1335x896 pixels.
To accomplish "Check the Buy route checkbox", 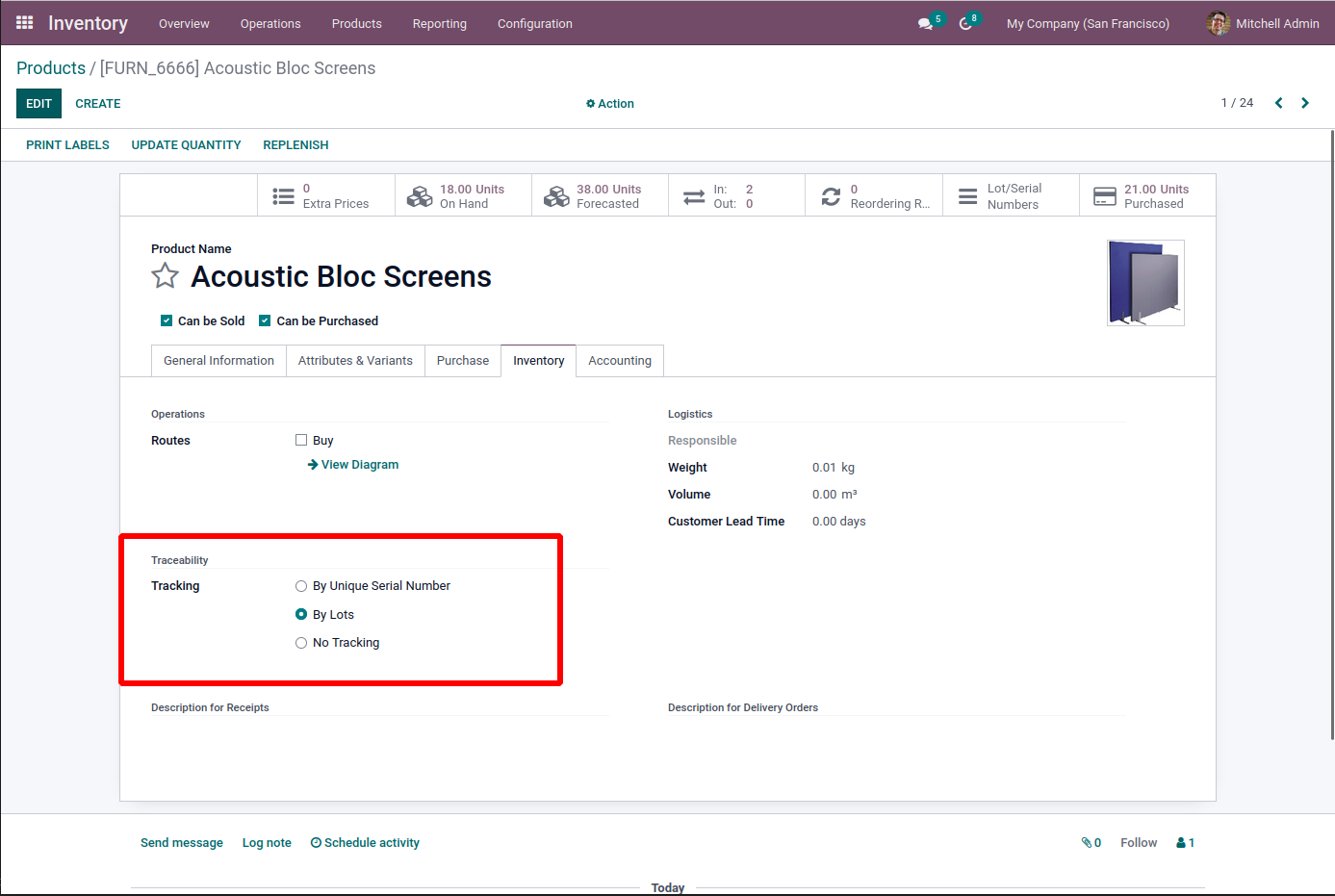I will (x=301, y=440).
